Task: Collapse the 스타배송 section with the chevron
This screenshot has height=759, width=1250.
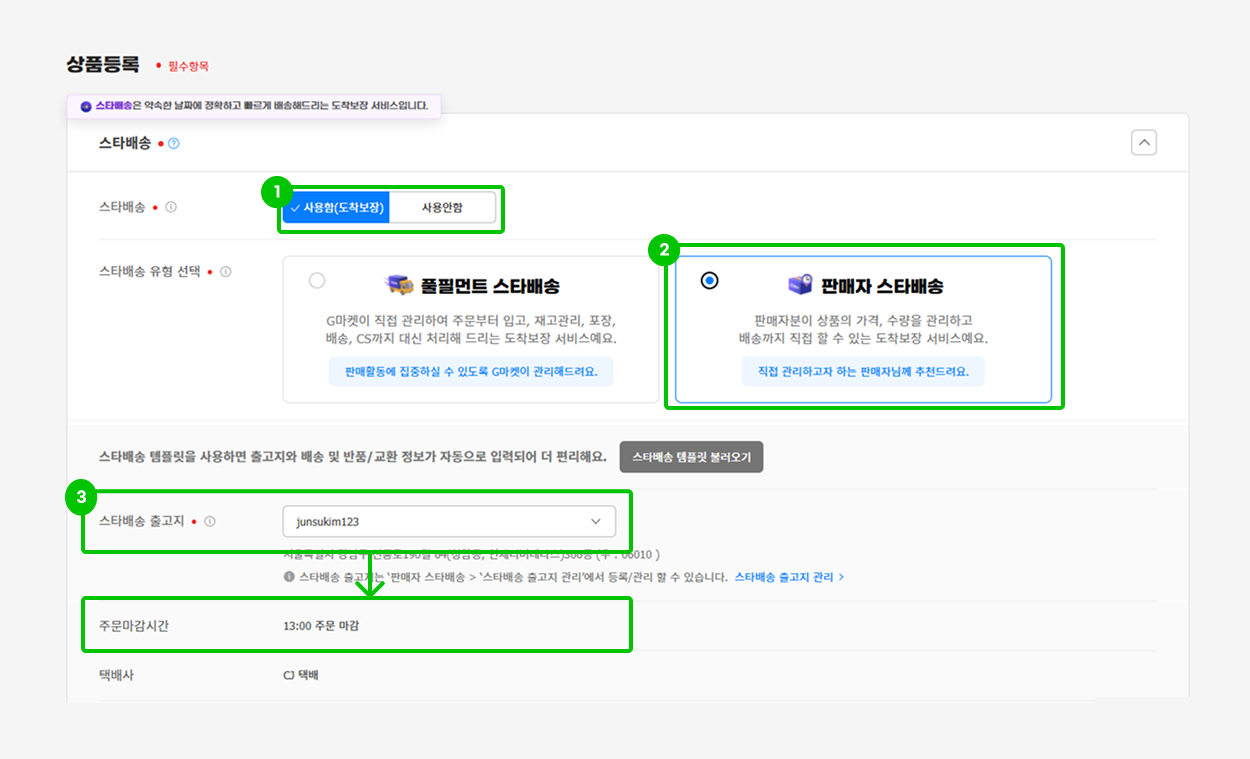Action: 1144,142
